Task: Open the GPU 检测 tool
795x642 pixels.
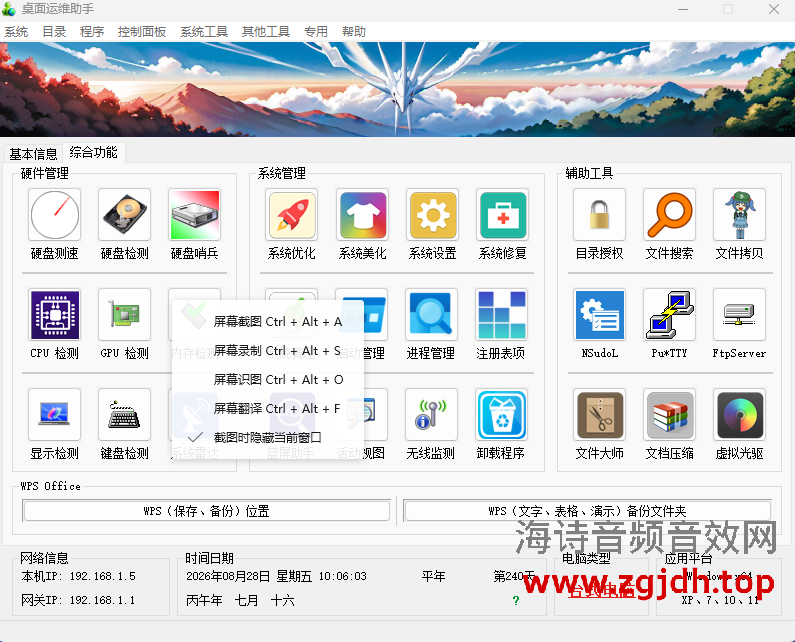Action: (124, 314)
